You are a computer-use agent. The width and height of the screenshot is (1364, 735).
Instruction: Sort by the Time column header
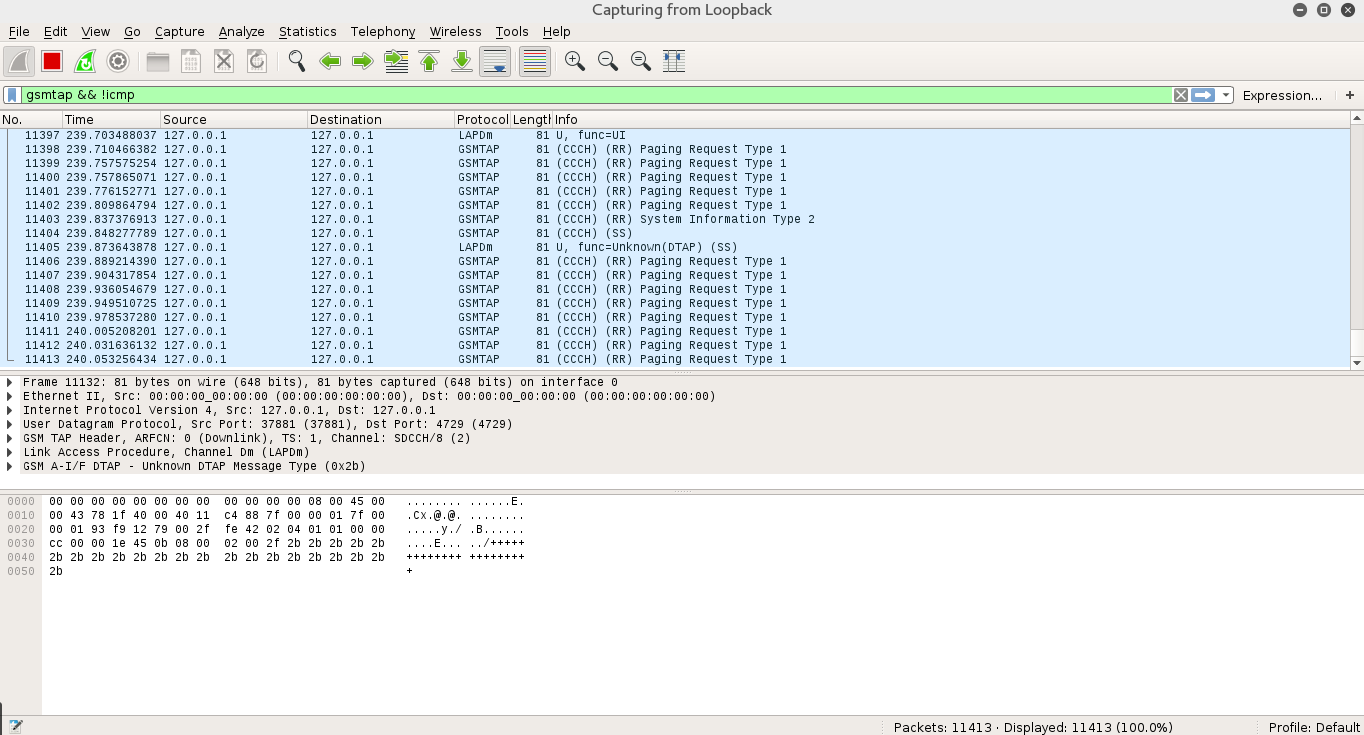110,119
